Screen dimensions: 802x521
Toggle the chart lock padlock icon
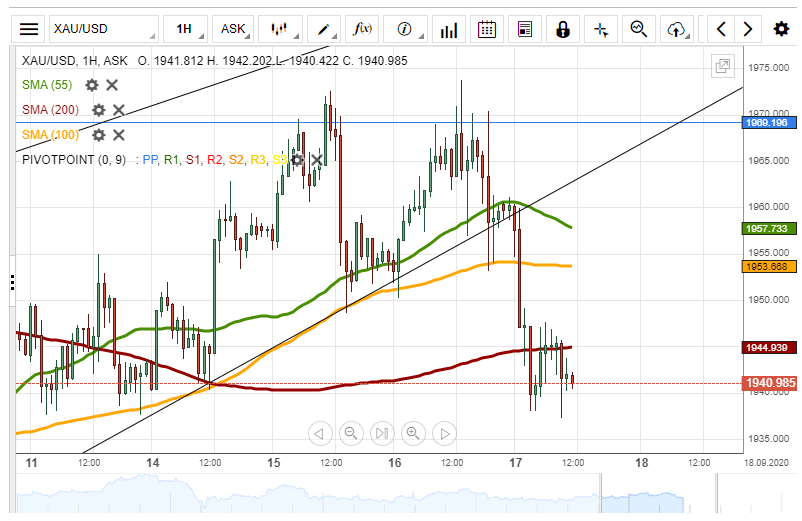coord(563,29)
